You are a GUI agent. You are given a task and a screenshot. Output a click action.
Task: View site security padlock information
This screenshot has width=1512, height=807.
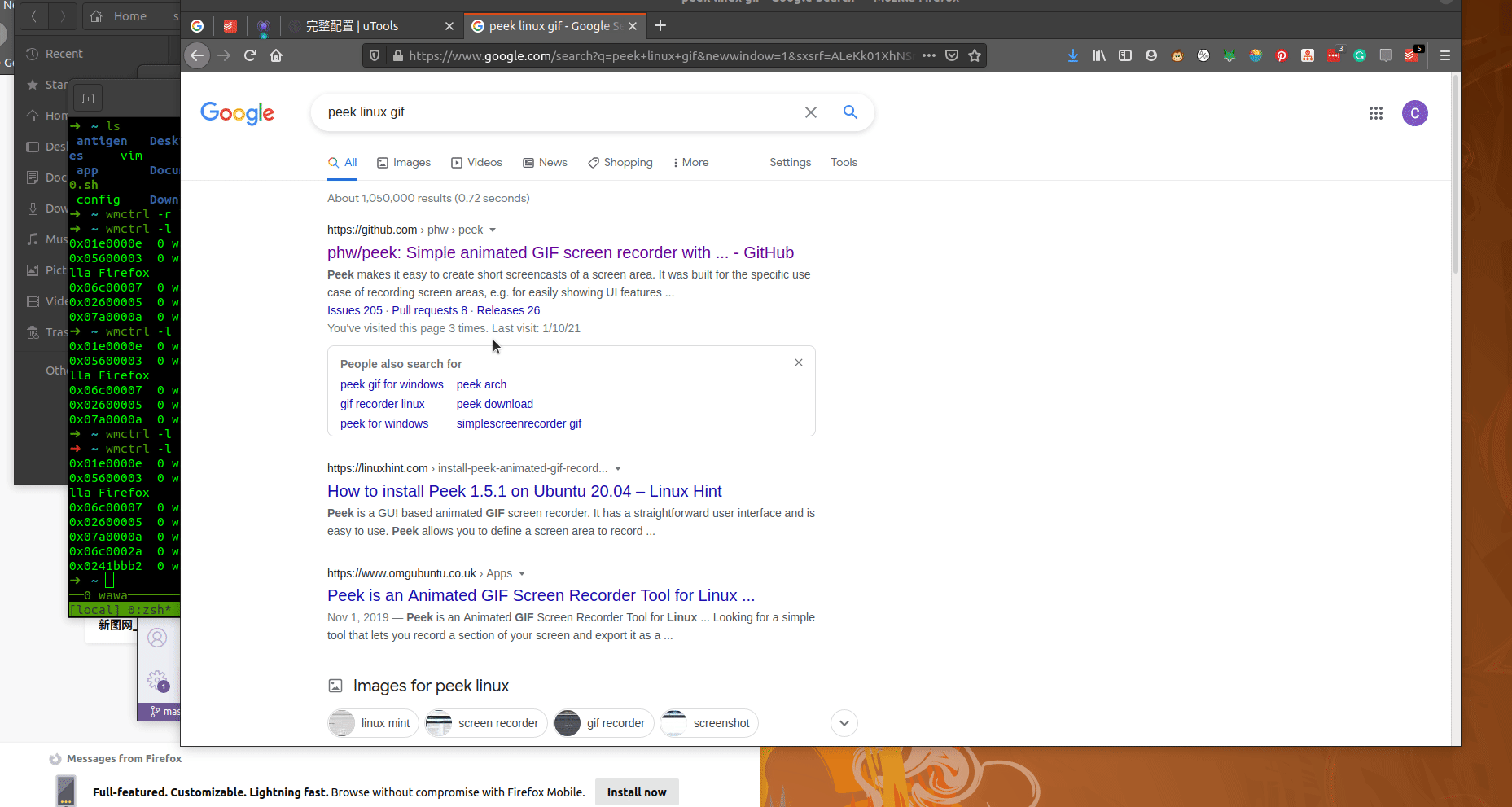[398, 55]
